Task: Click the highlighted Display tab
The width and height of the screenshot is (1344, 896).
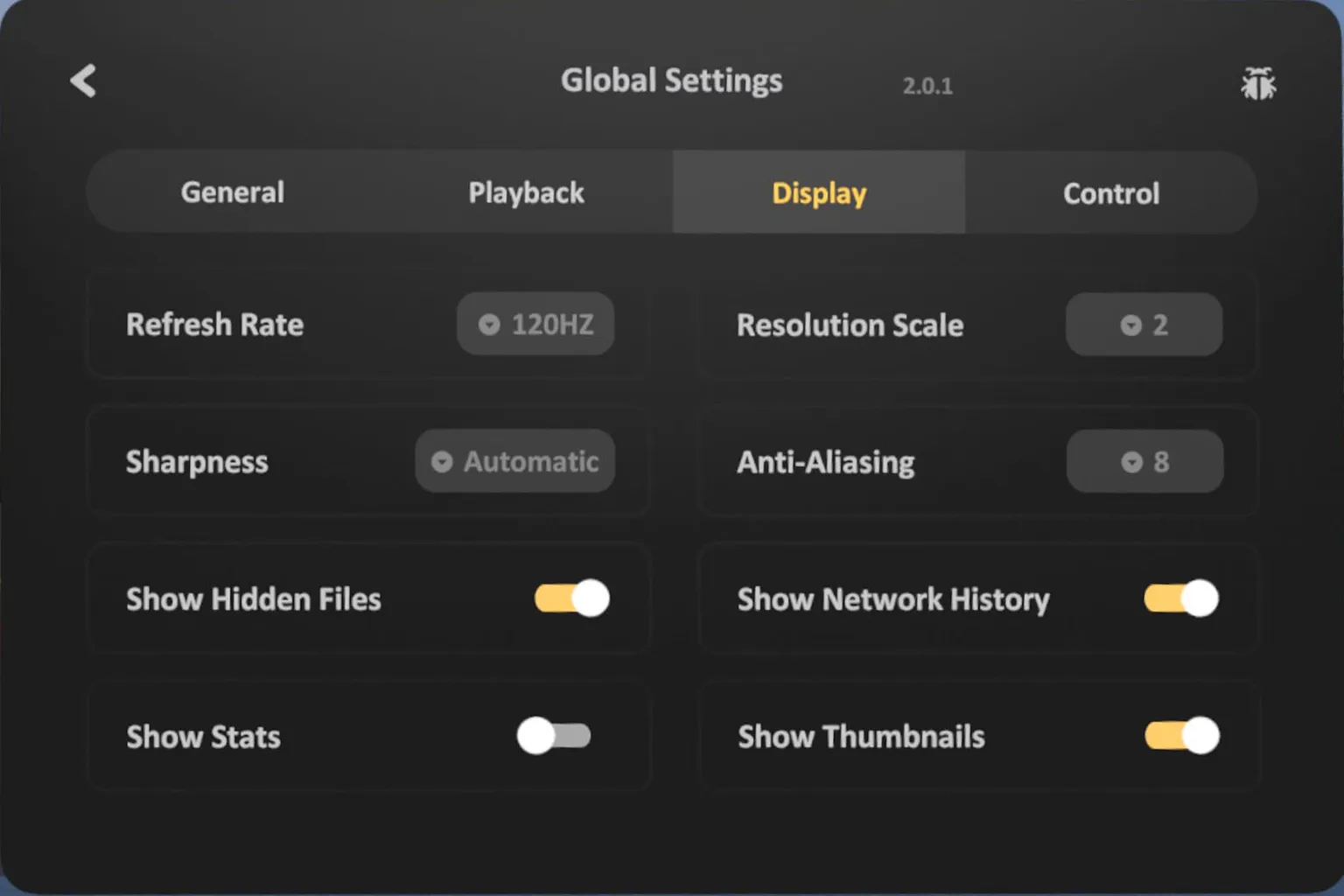Action: pos(819,192)
